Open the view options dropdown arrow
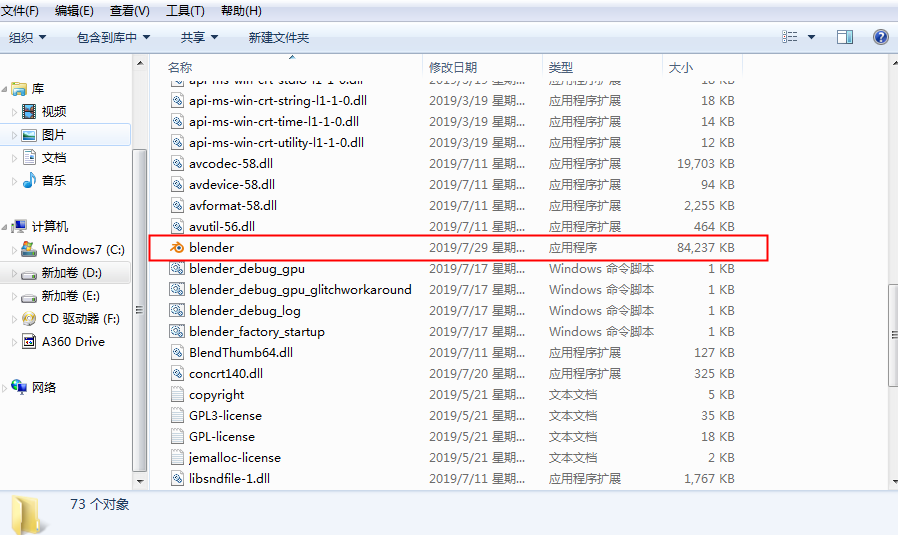Screen dimensions: 898x535 tap(811, 37)
